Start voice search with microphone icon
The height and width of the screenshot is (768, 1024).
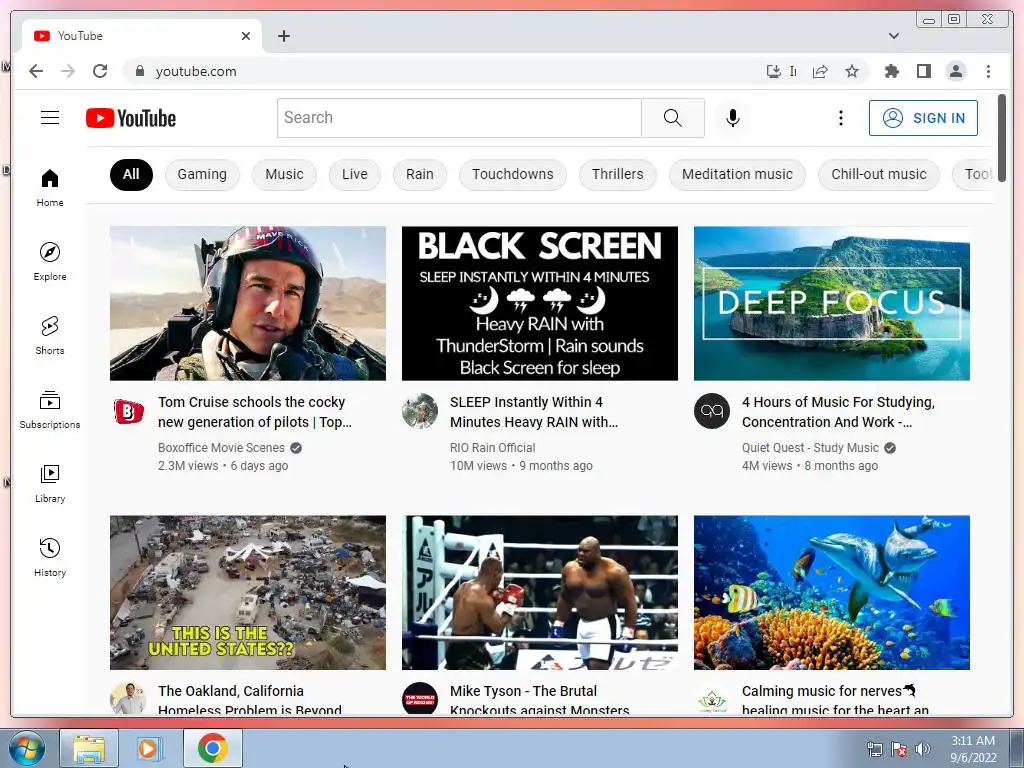pos(733,118)
